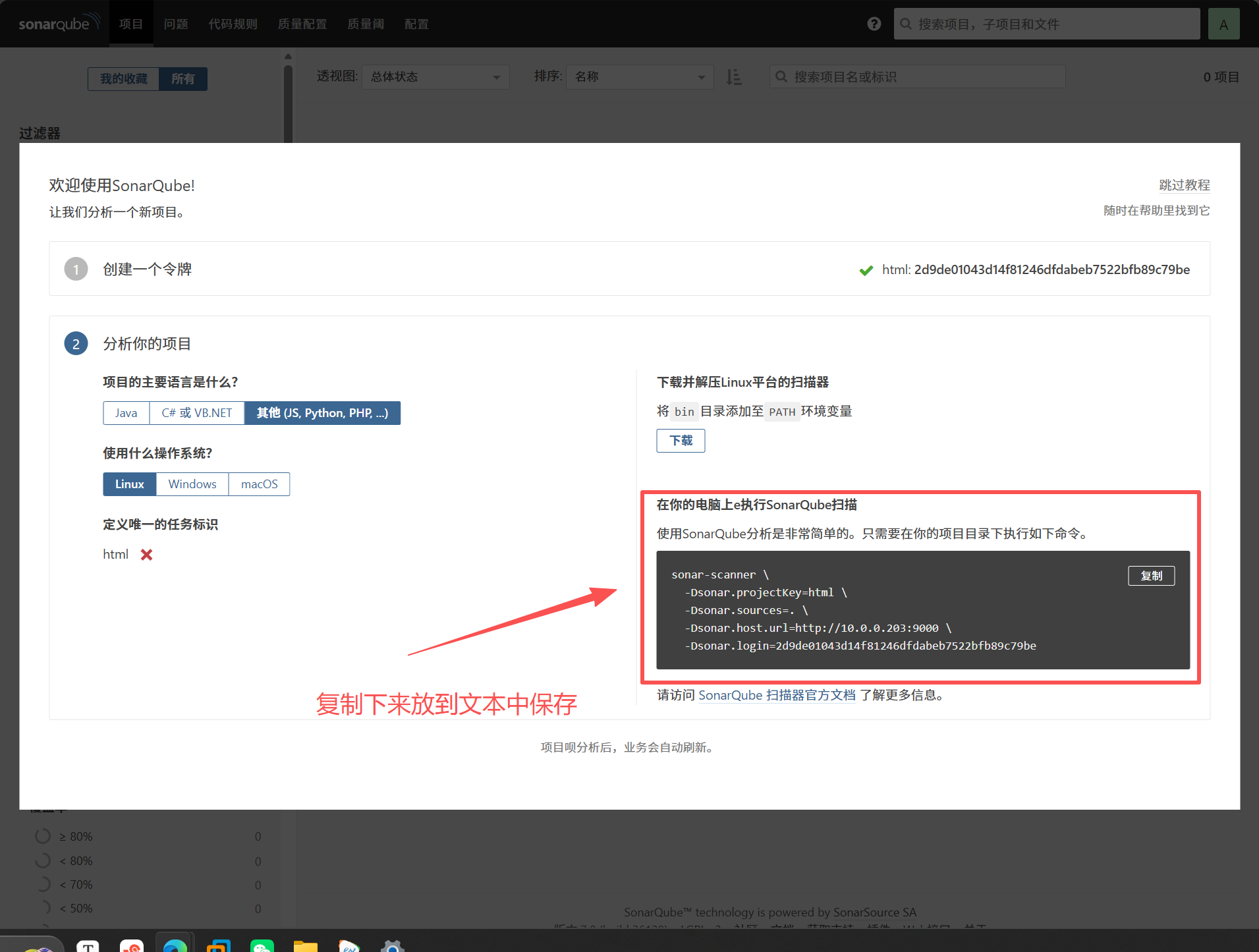Open the 问题 menu
Image resolution: width=1259 pixels, height=952 pixels.
pos(176,24)
